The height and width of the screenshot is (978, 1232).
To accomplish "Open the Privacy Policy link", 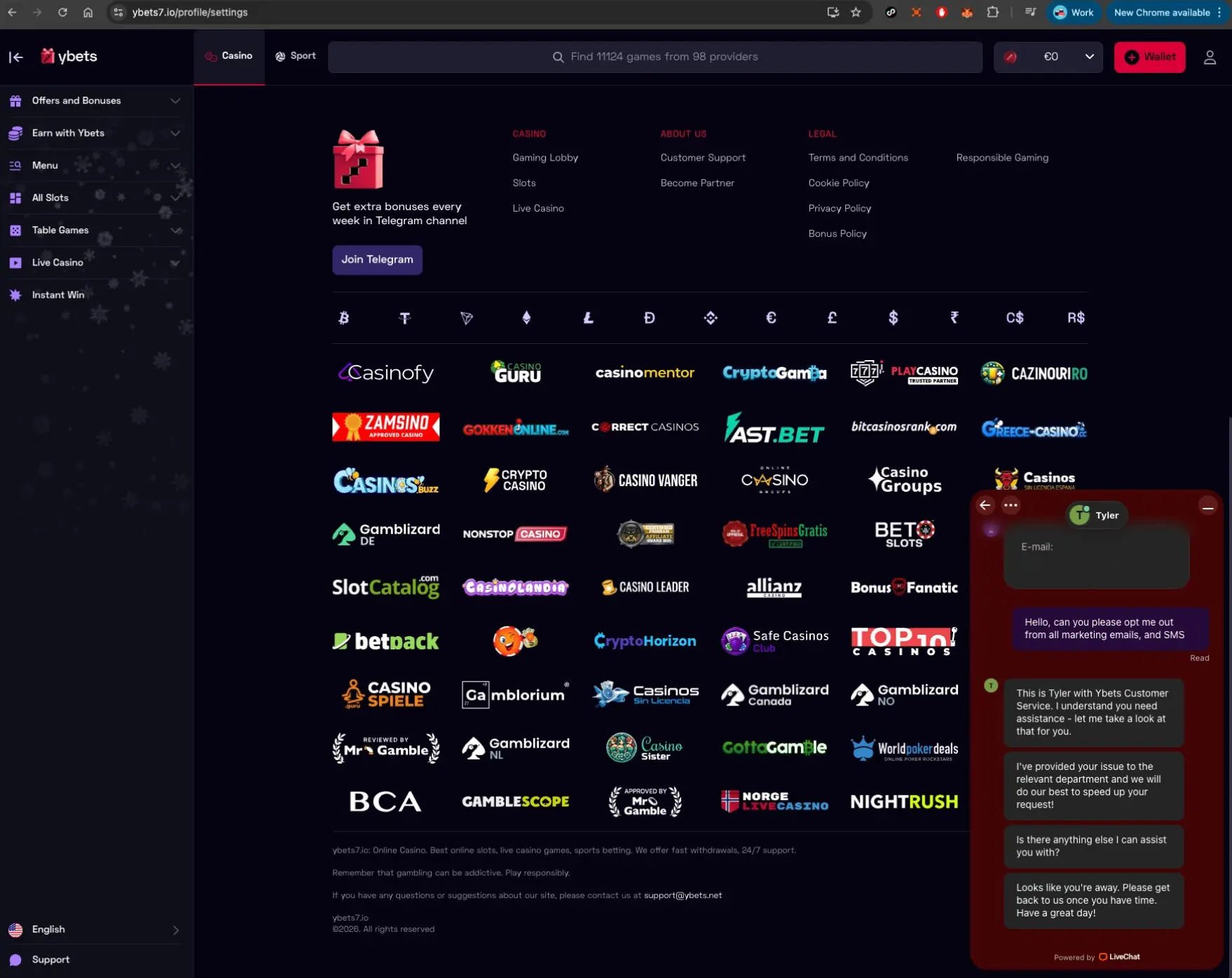I will click(x=840, y=208).
